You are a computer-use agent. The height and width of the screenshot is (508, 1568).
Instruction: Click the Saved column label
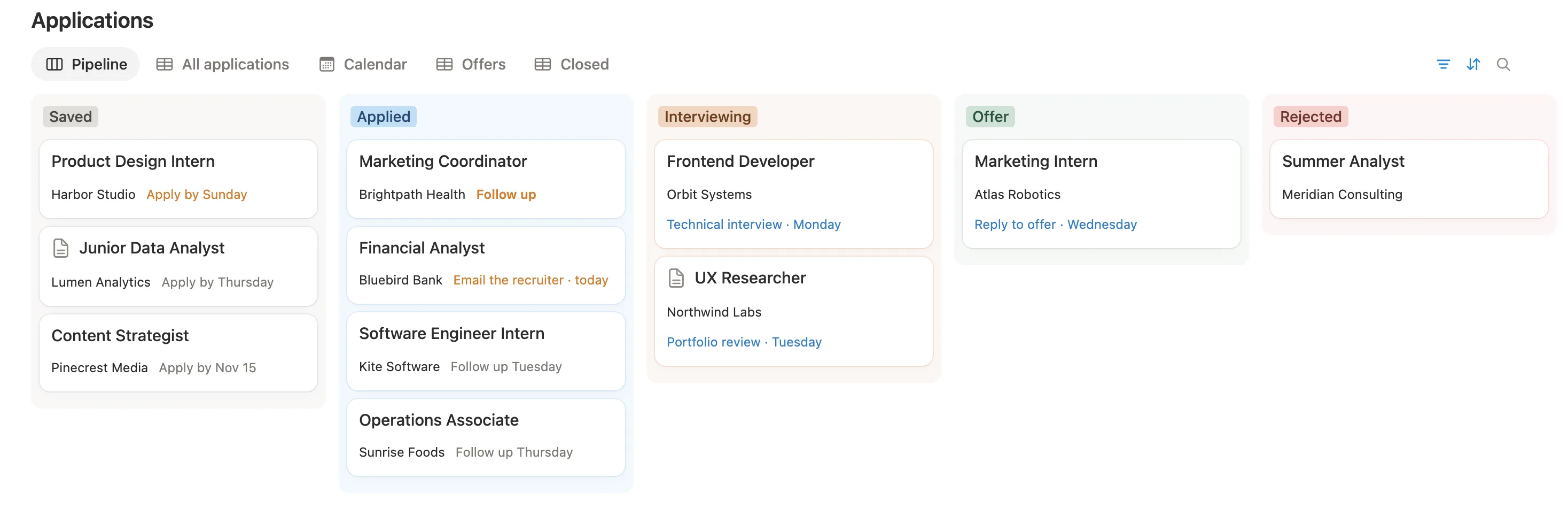coord(71,117)
